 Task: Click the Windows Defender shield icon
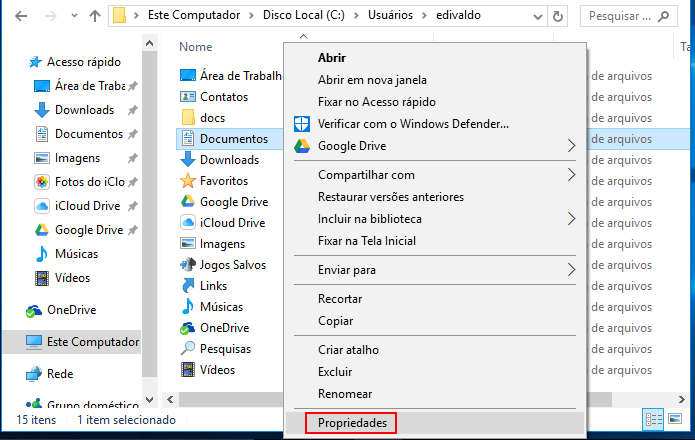[x=302, y=124]
